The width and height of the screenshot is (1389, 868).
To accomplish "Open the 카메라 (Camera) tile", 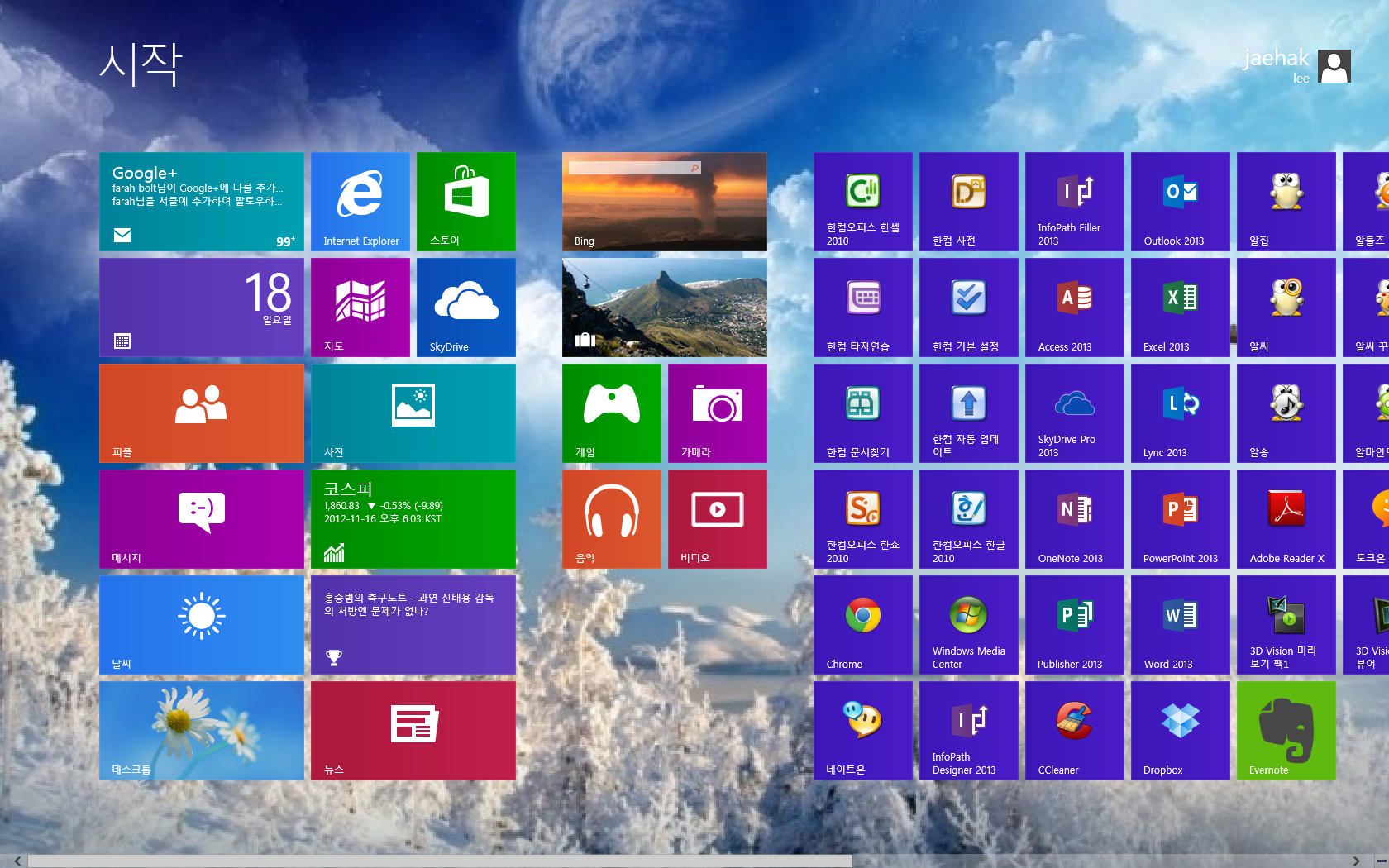I will 718,413.
